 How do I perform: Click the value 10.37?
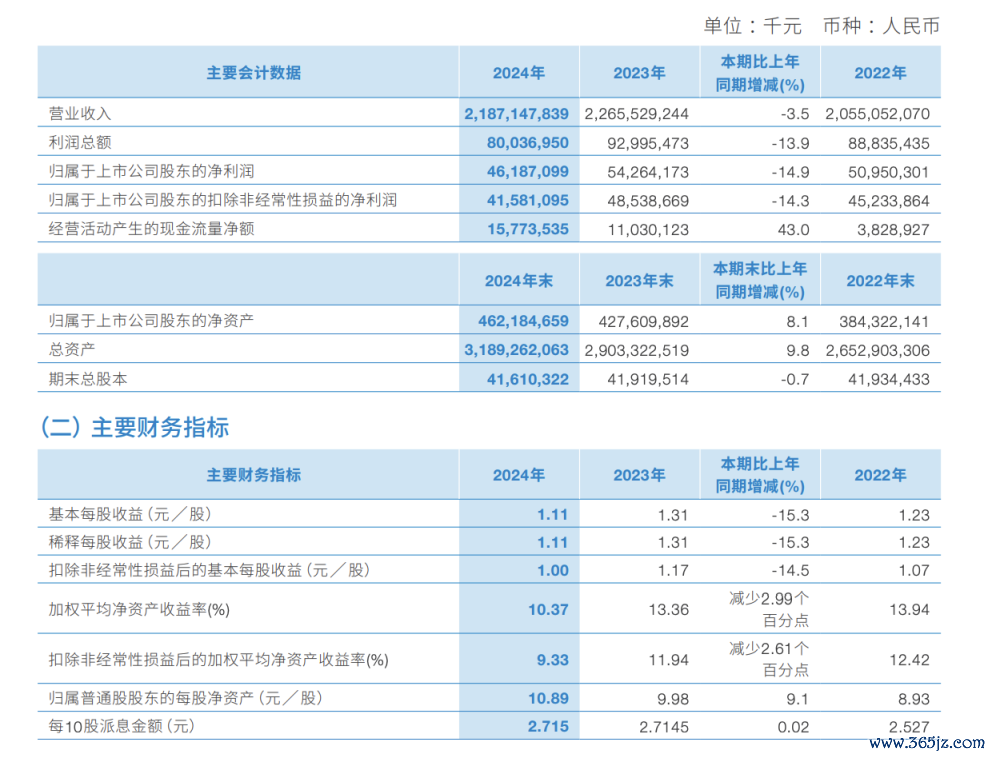(x=549, y=609)
